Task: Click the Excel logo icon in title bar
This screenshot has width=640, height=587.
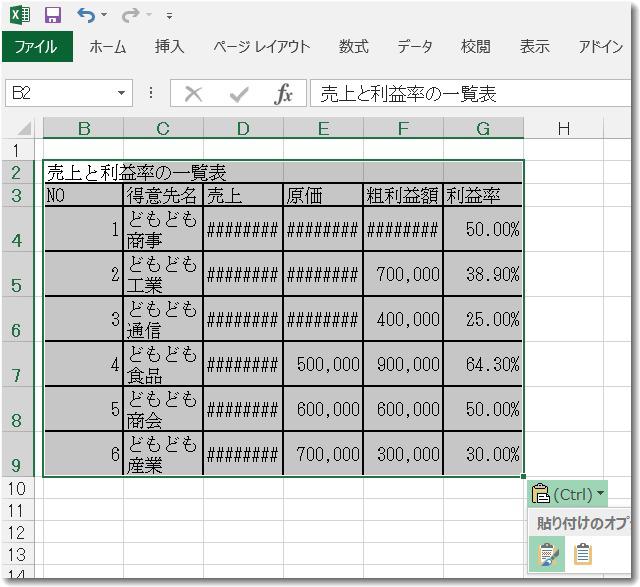Action: tap(20, 15)
